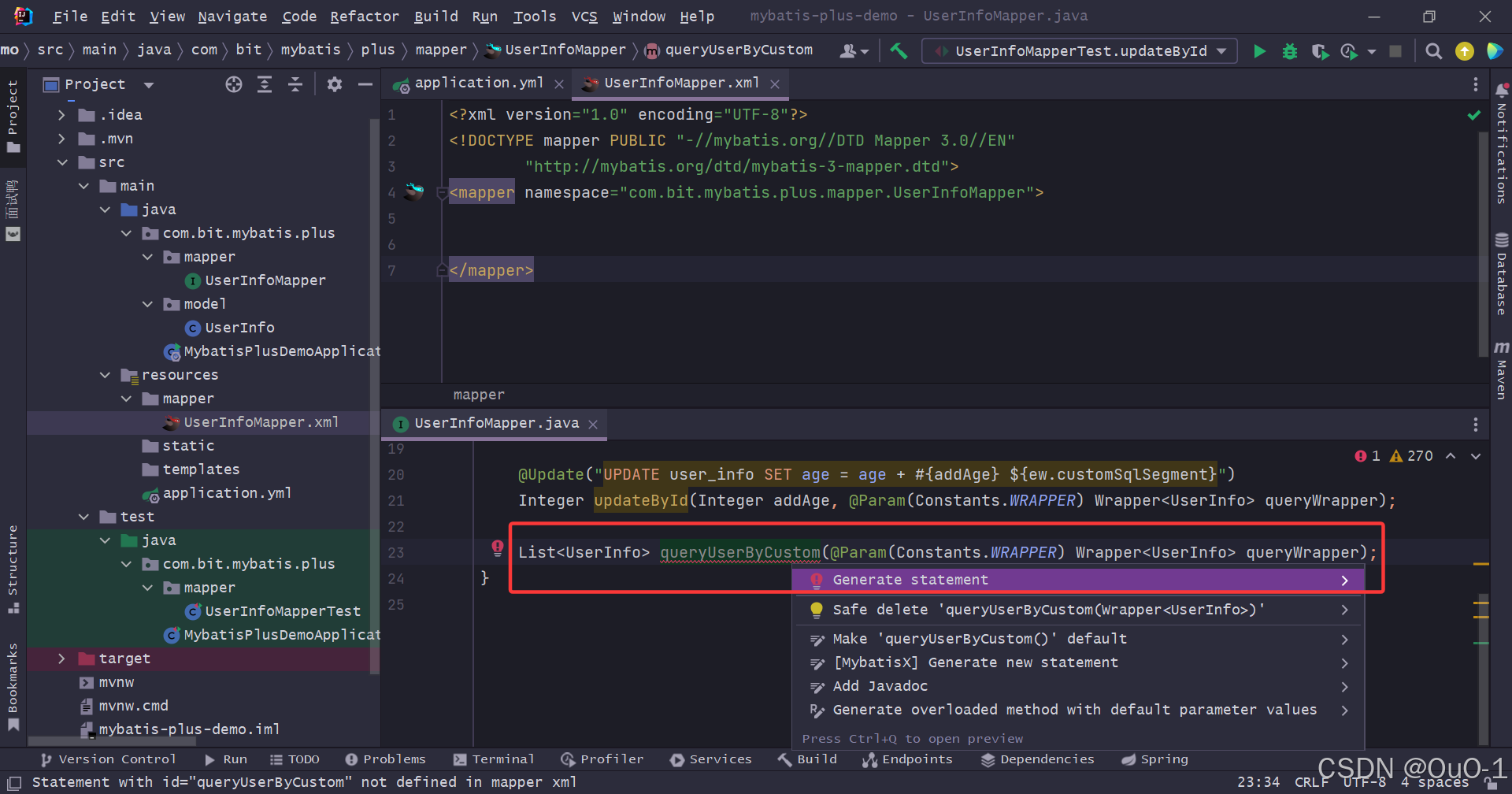Expand all in Project panel

coord(265,84)
